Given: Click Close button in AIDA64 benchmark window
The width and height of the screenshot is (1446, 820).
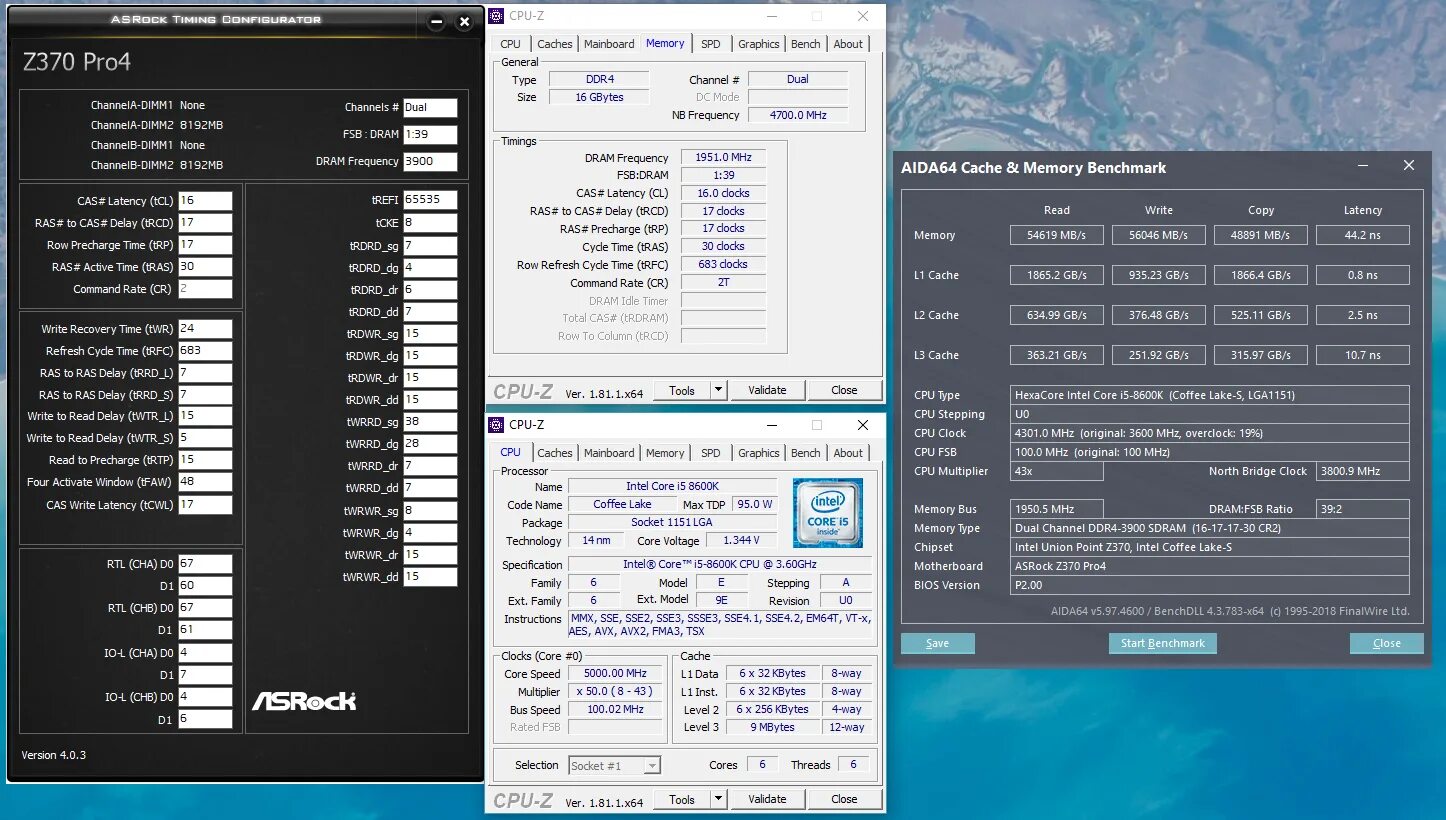Looking at the screenshot, I should [x=1386, y=643].
